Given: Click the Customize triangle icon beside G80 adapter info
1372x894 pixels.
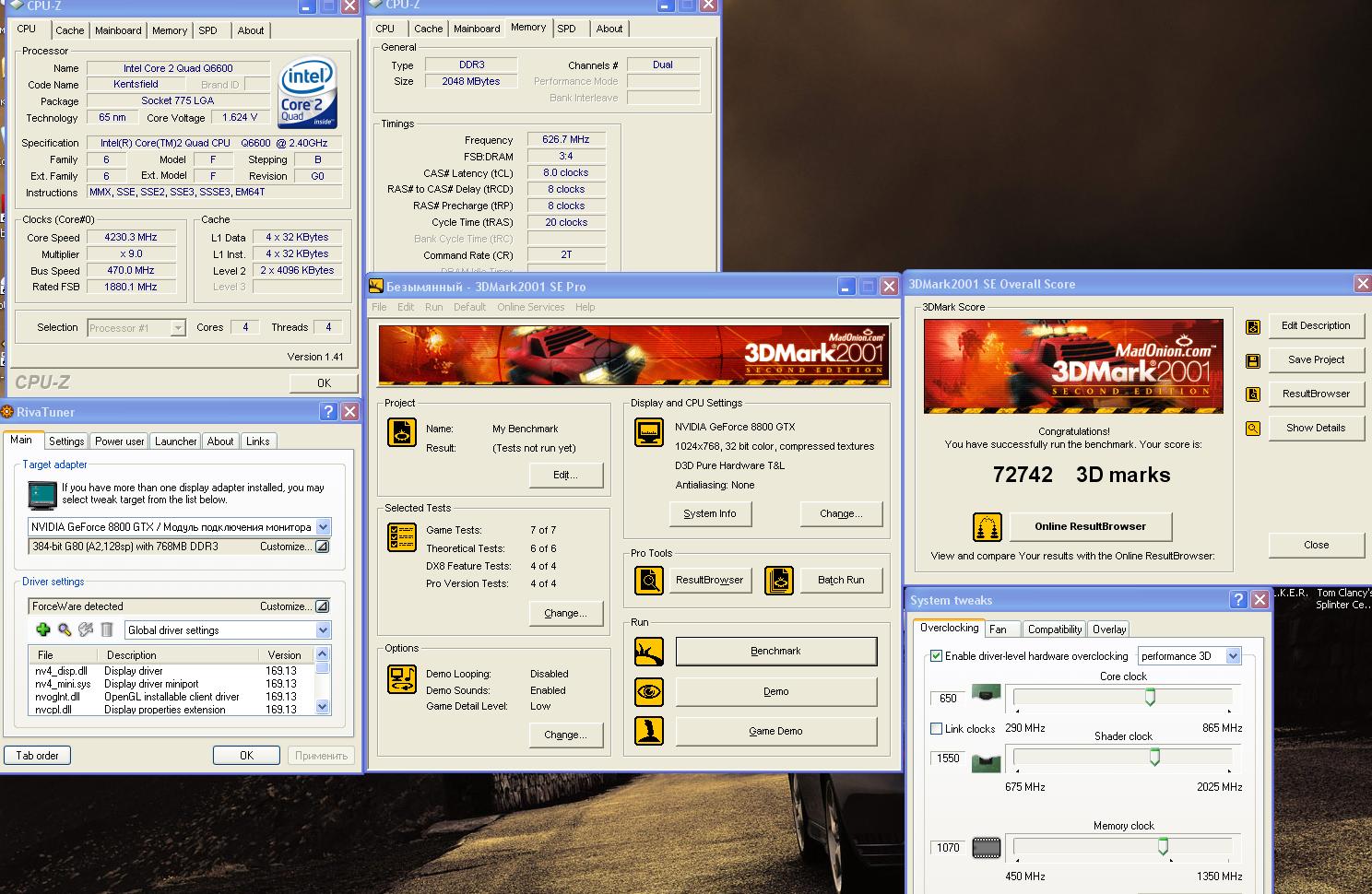Looking at the screenshot, I should pos(322,547).
